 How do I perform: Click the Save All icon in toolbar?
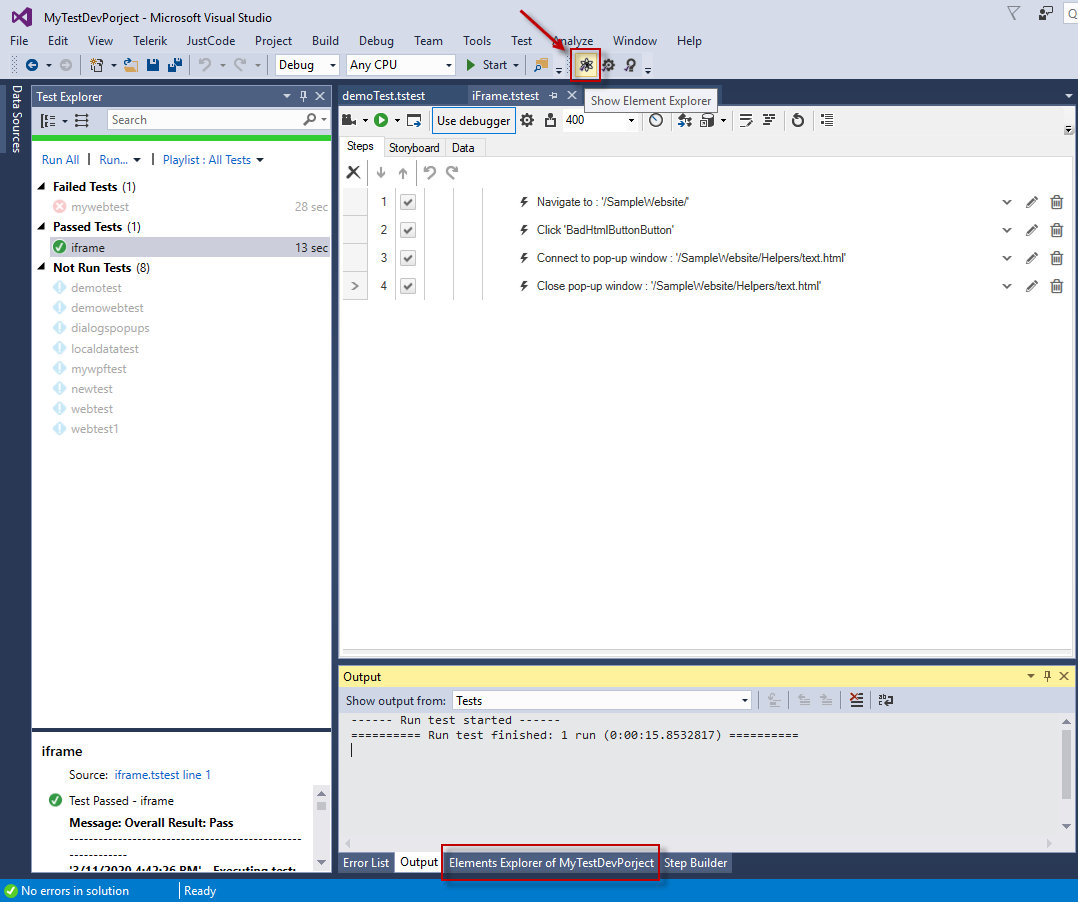coord(175,65)
